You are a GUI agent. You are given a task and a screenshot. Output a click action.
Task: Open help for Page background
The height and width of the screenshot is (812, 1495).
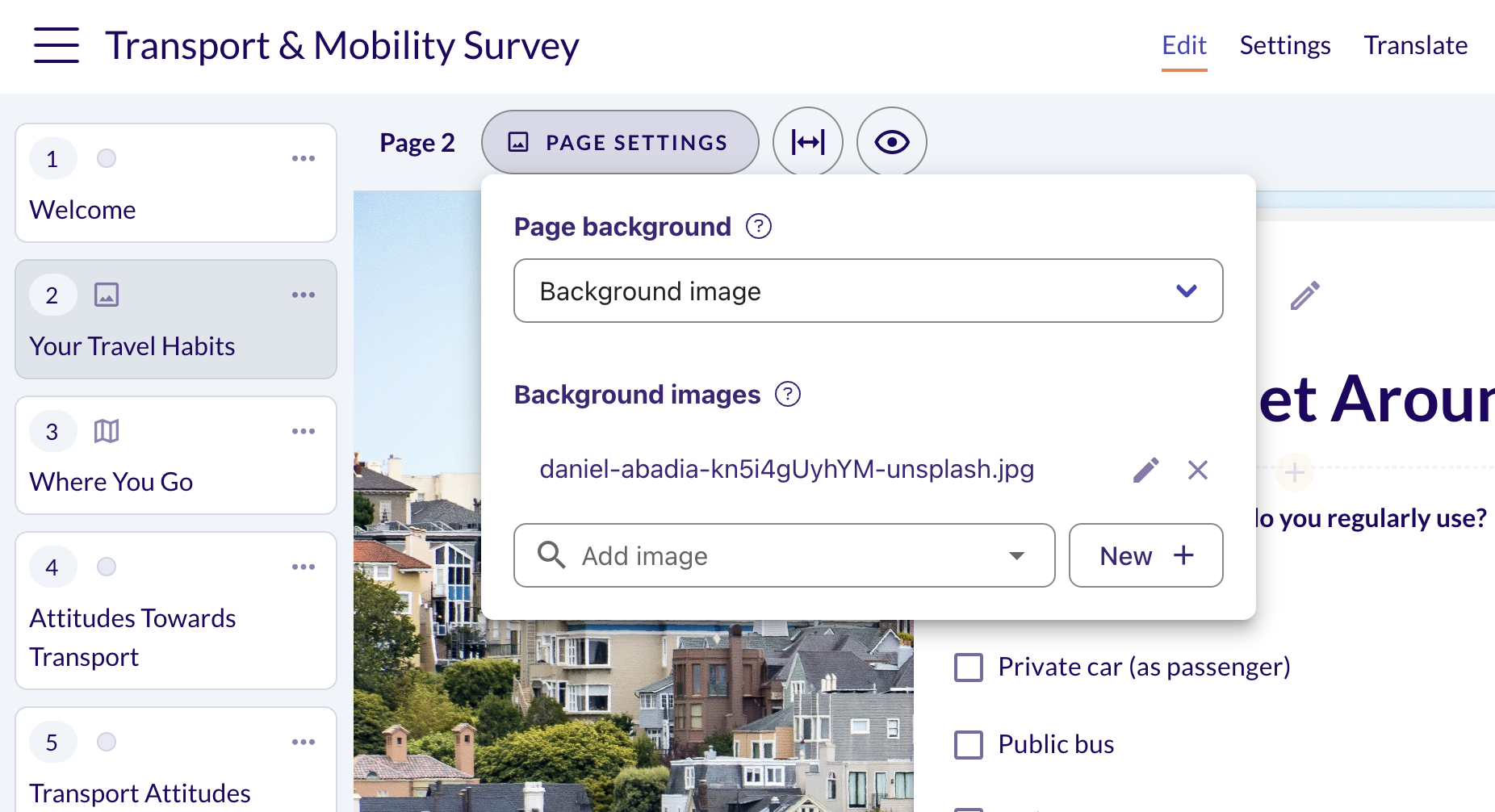click(759, 226)
